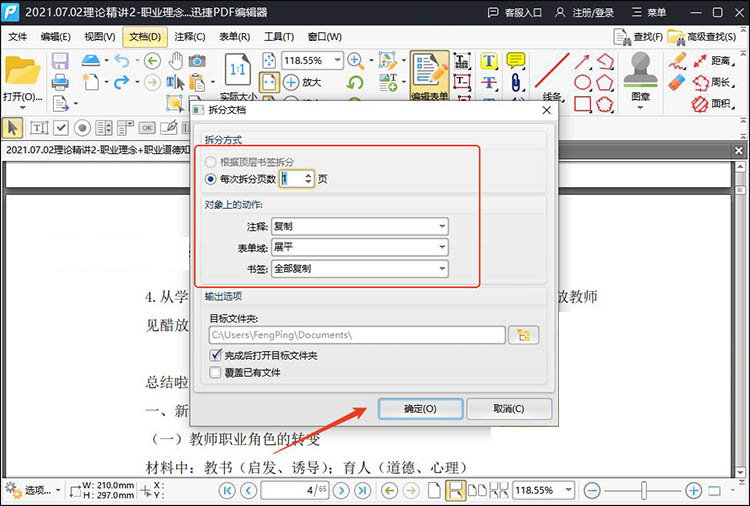Click the Edit Form 编辑表单 button

430,77
